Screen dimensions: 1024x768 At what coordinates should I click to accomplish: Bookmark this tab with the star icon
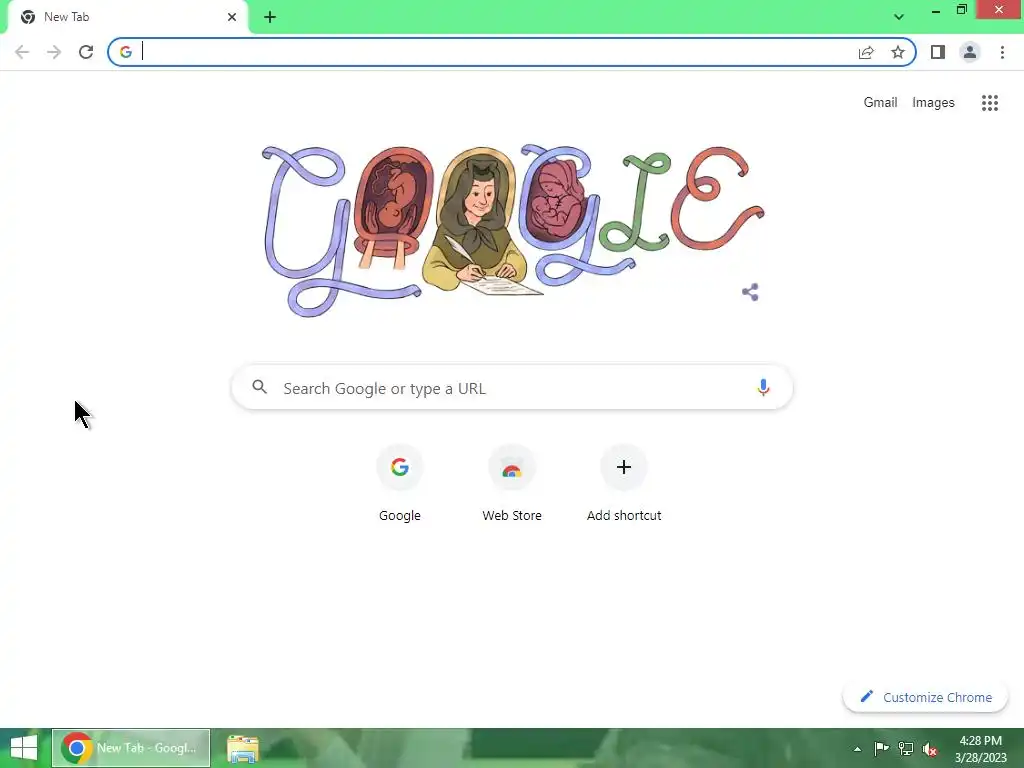tap(898, 52)
